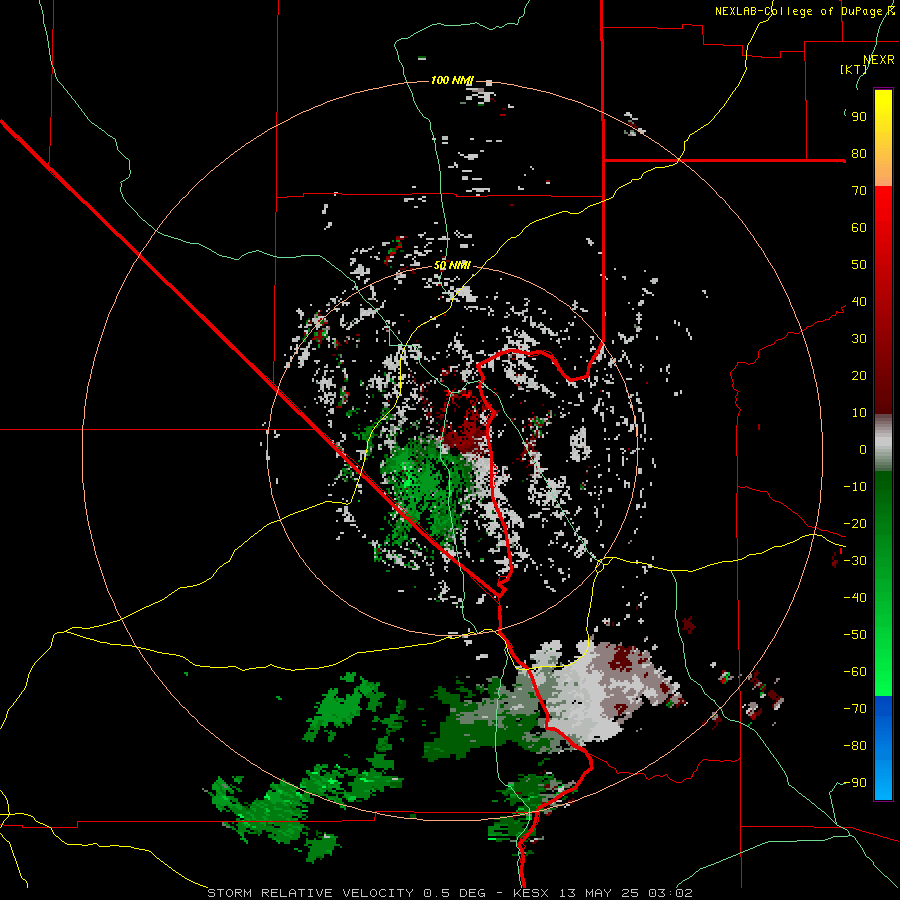Click the -90 scale value
Screen dimensions: 900x900
(x=855, y=783)
